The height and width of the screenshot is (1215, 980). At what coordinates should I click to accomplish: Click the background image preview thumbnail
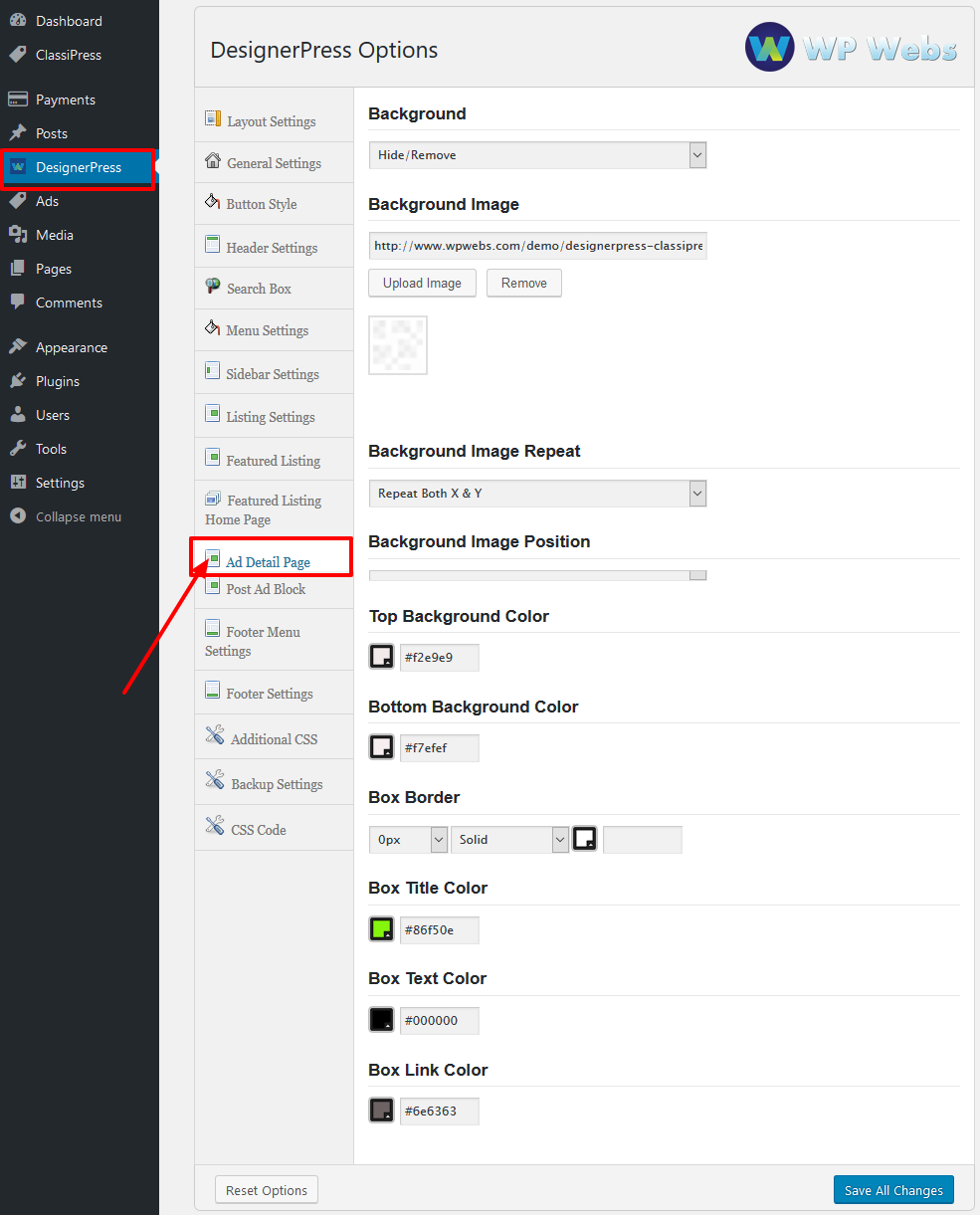click(398, 345)
